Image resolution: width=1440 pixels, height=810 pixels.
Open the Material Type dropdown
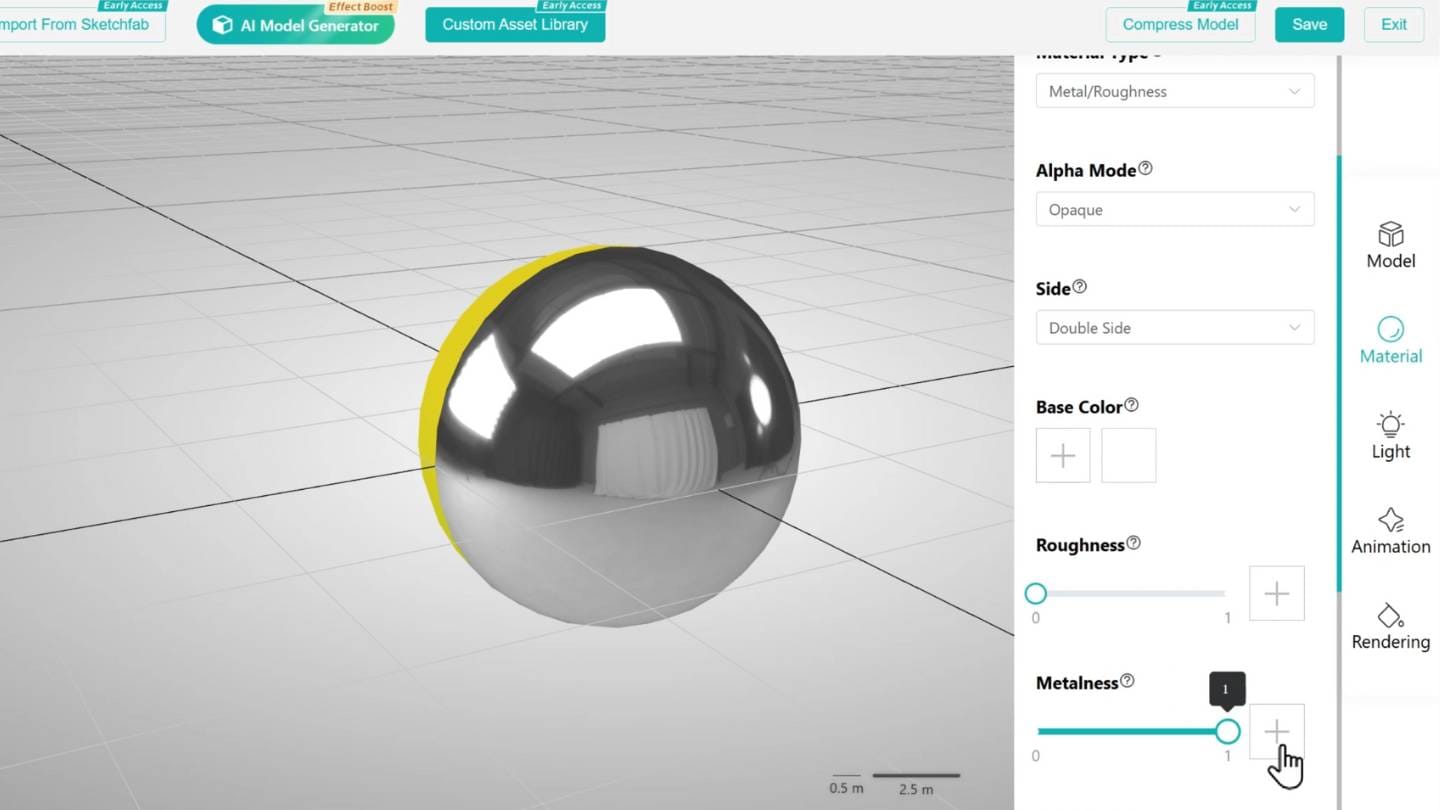pos(1175,91)
